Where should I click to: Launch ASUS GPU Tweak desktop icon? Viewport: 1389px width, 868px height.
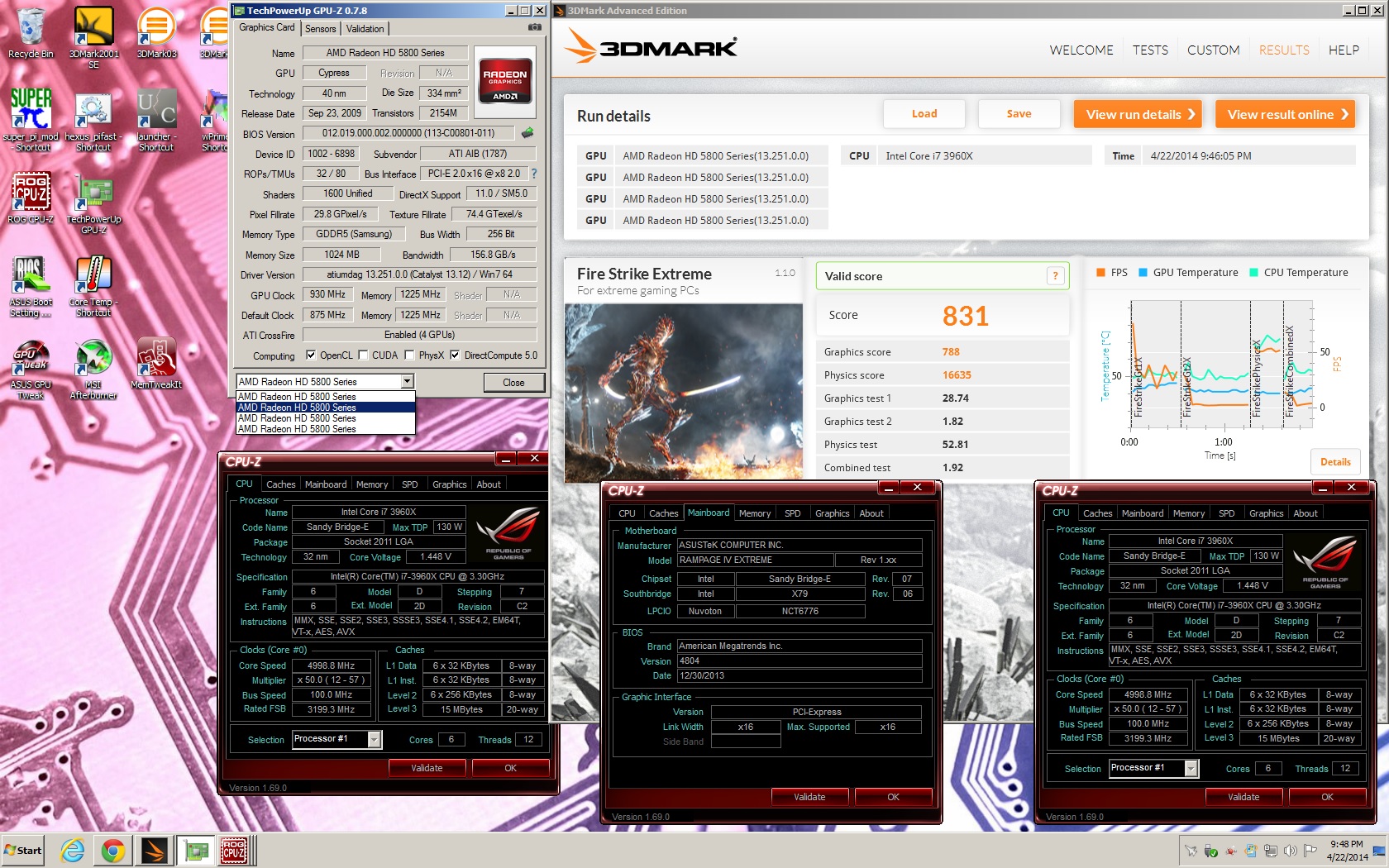pyautogui.click(x=31, y=368)
